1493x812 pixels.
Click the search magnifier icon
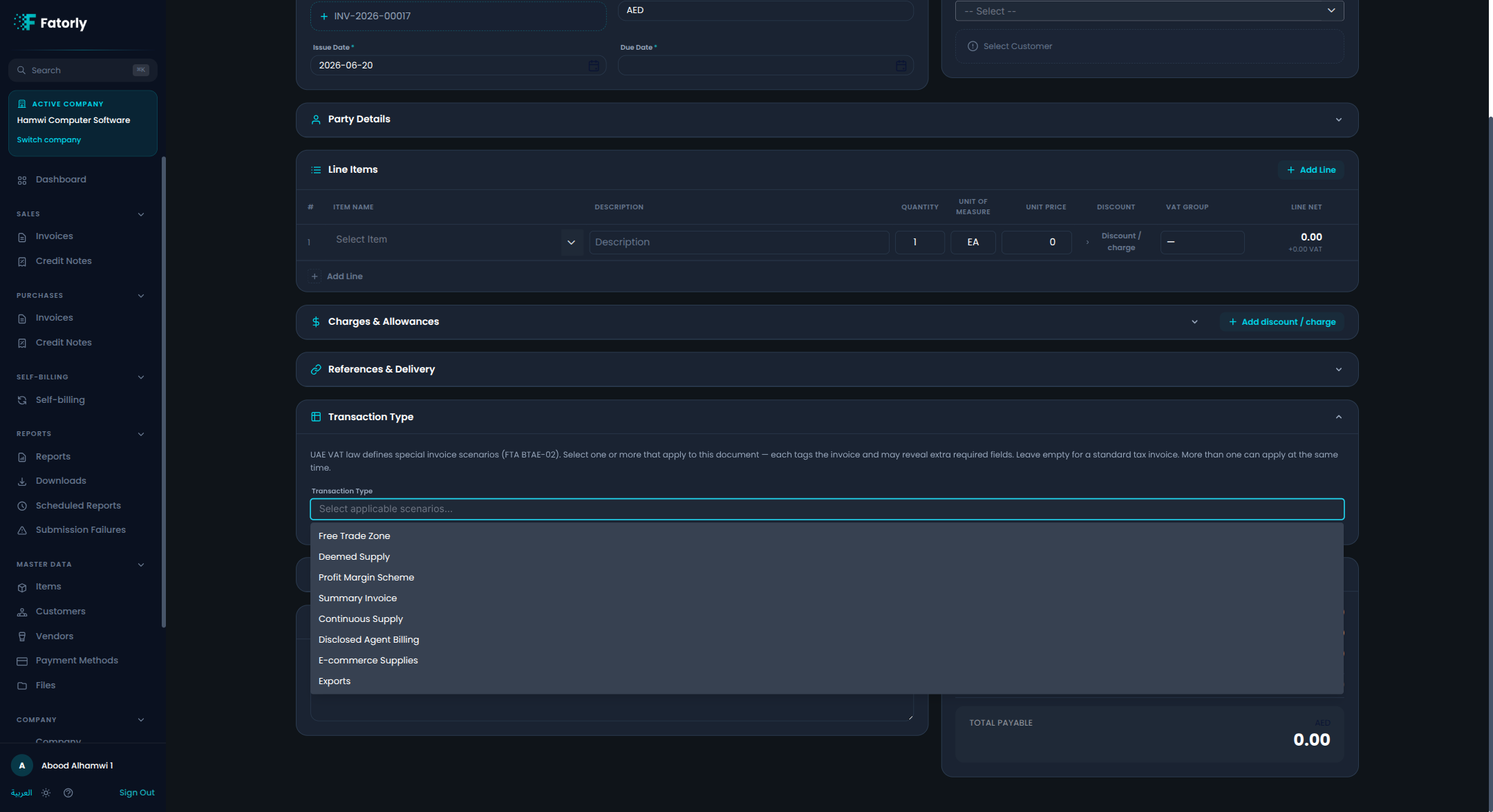[x=21, y=70]
